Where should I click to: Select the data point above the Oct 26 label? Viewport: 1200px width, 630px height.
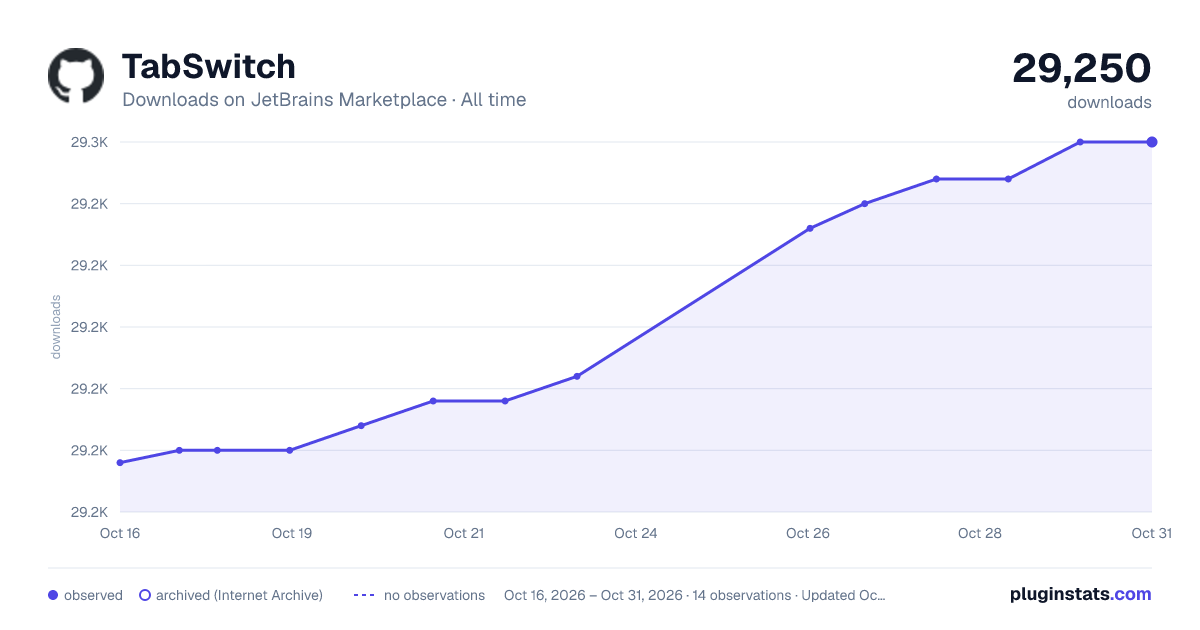[810, 228]
